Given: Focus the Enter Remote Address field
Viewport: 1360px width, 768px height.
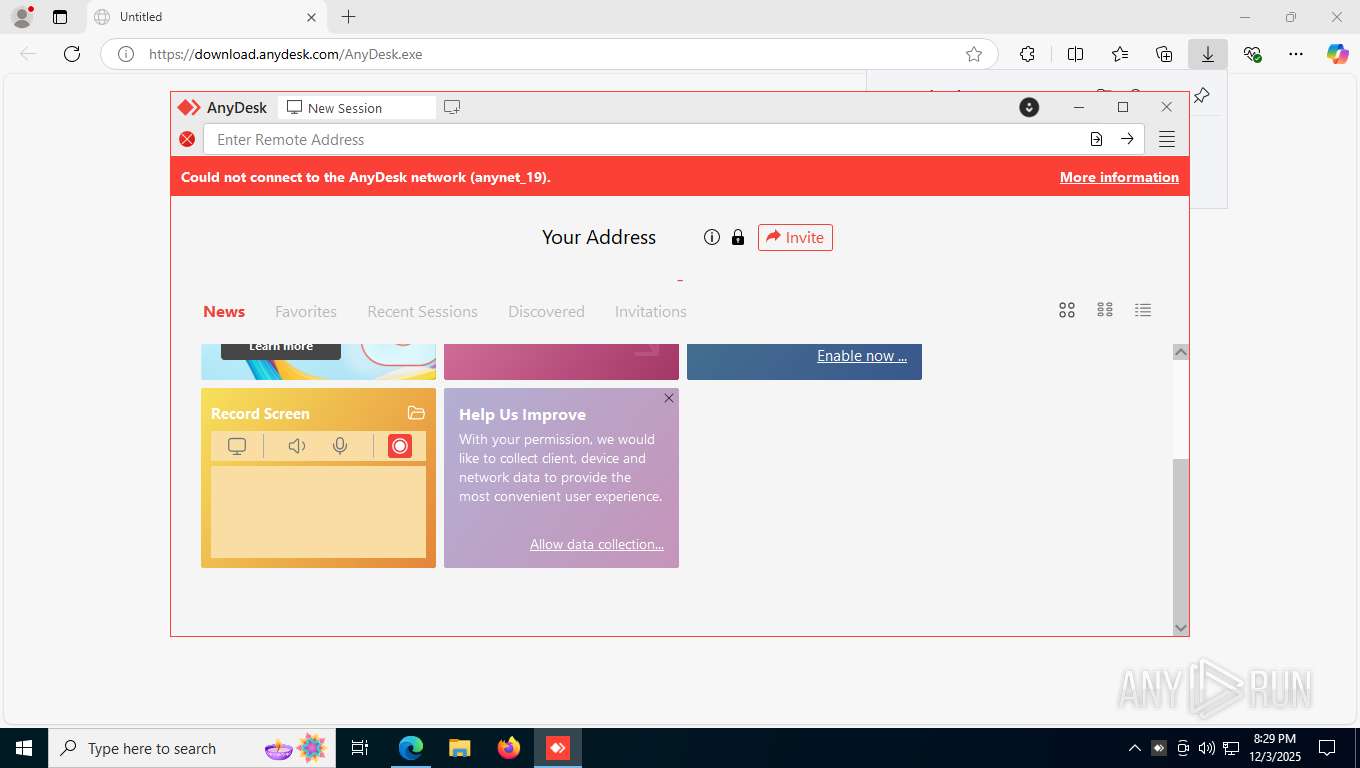Looking at the screenshot, I should (x=646, y=139).
